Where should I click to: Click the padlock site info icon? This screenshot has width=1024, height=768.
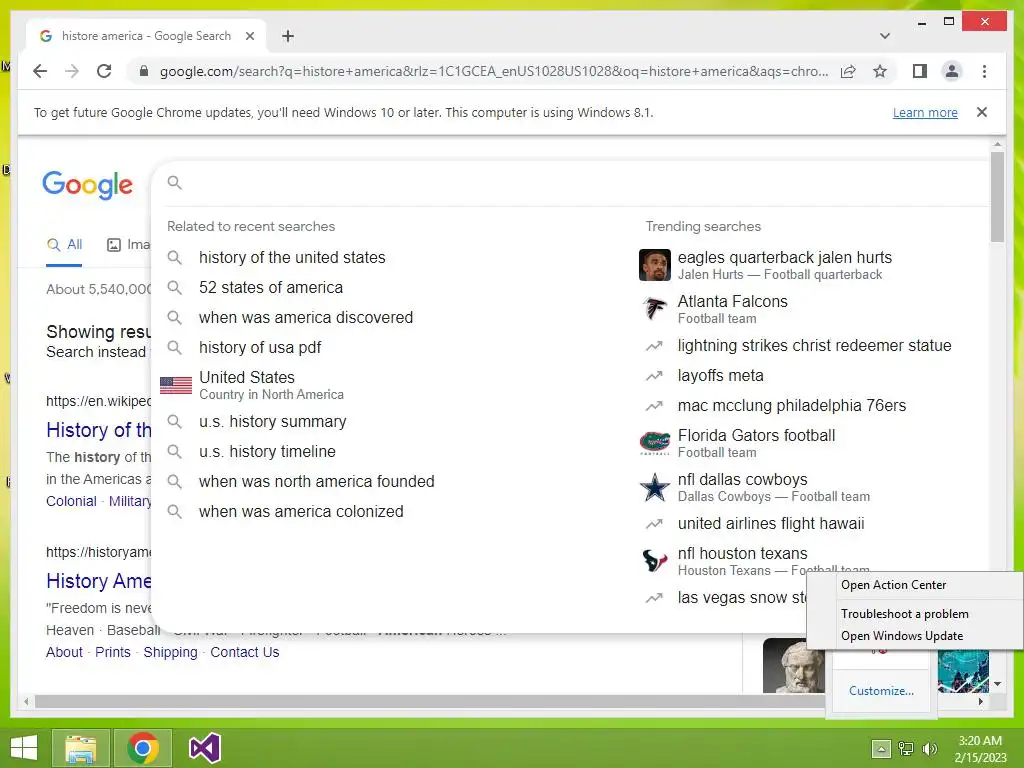click(144, 71)
